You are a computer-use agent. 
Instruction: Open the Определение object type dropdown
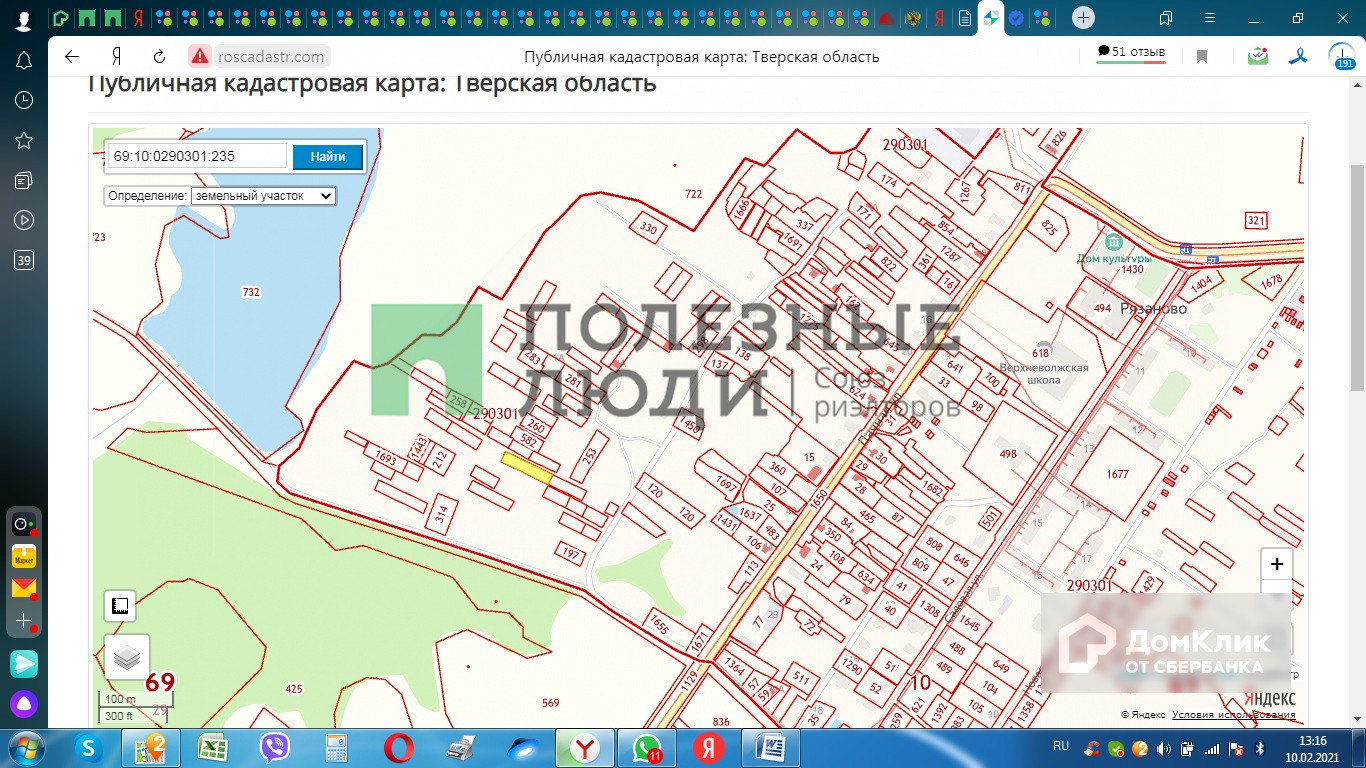click(263, 196)
